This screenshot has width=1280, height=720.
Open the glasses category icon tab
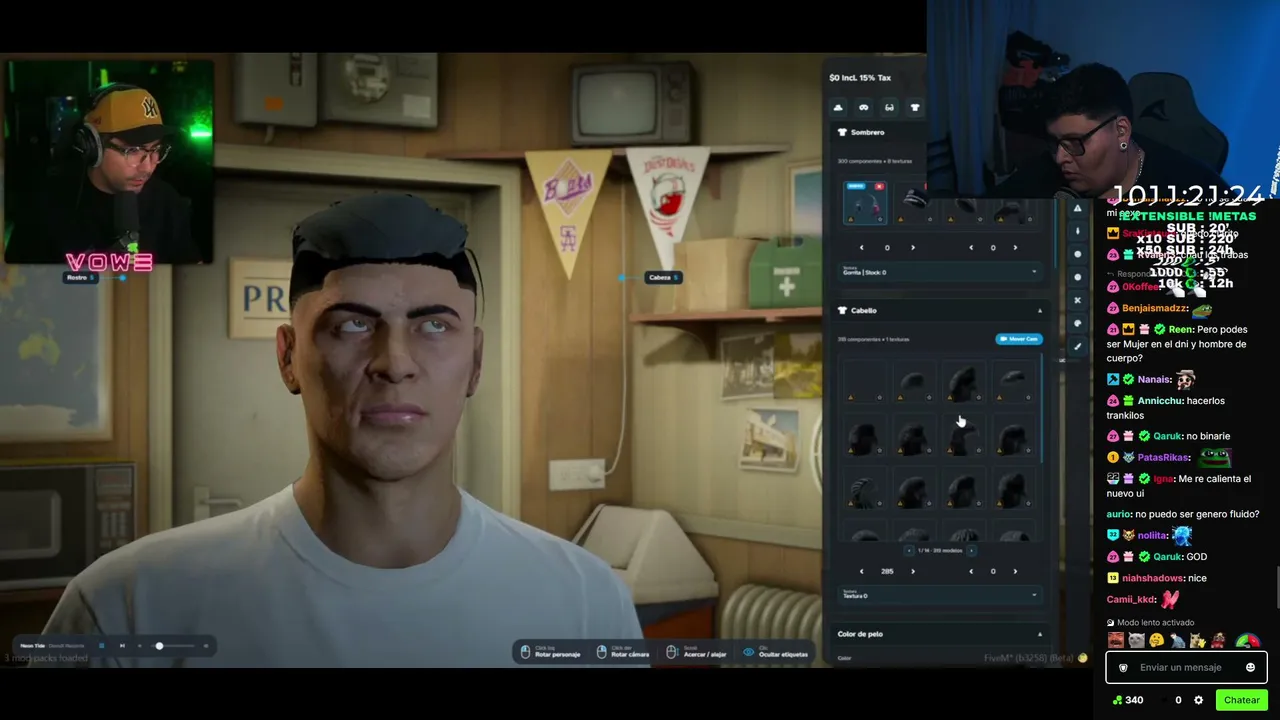[889, 107]
